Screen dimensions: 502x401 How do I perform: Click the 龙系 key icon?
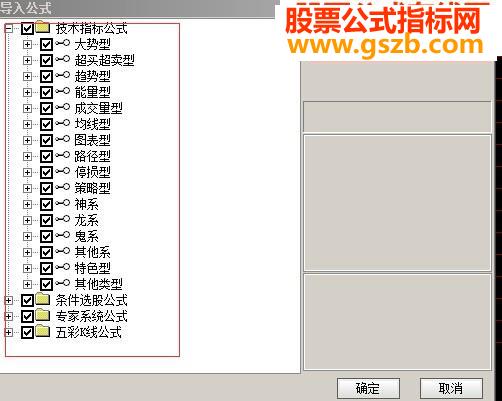click(63, 220)
